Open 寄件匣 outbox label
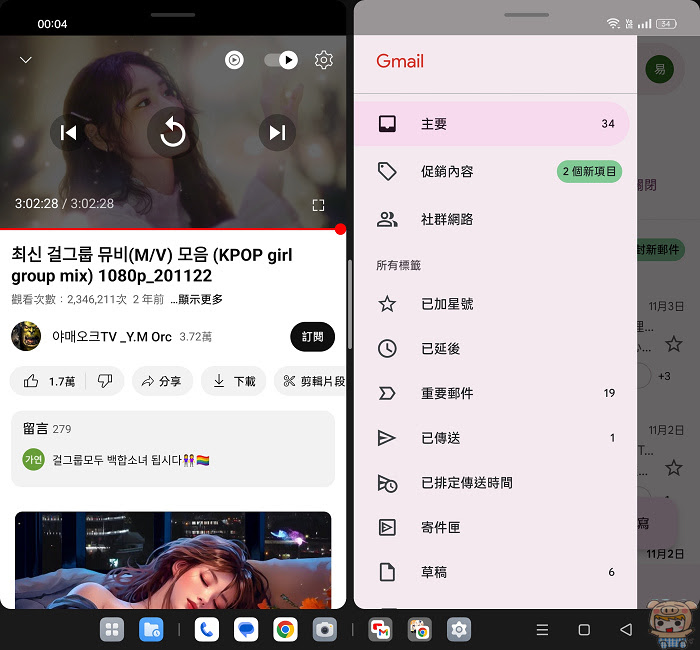The height and width of the screenshot is (650, 700). pyautogui.click(x=492, y=527)
